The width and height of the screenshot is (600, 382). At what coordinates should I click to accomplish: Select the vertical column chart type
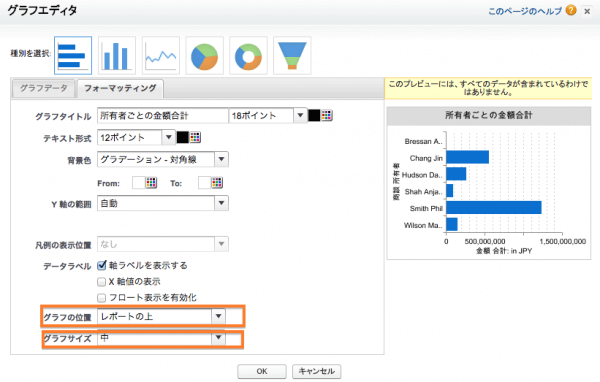pos(117,56)
